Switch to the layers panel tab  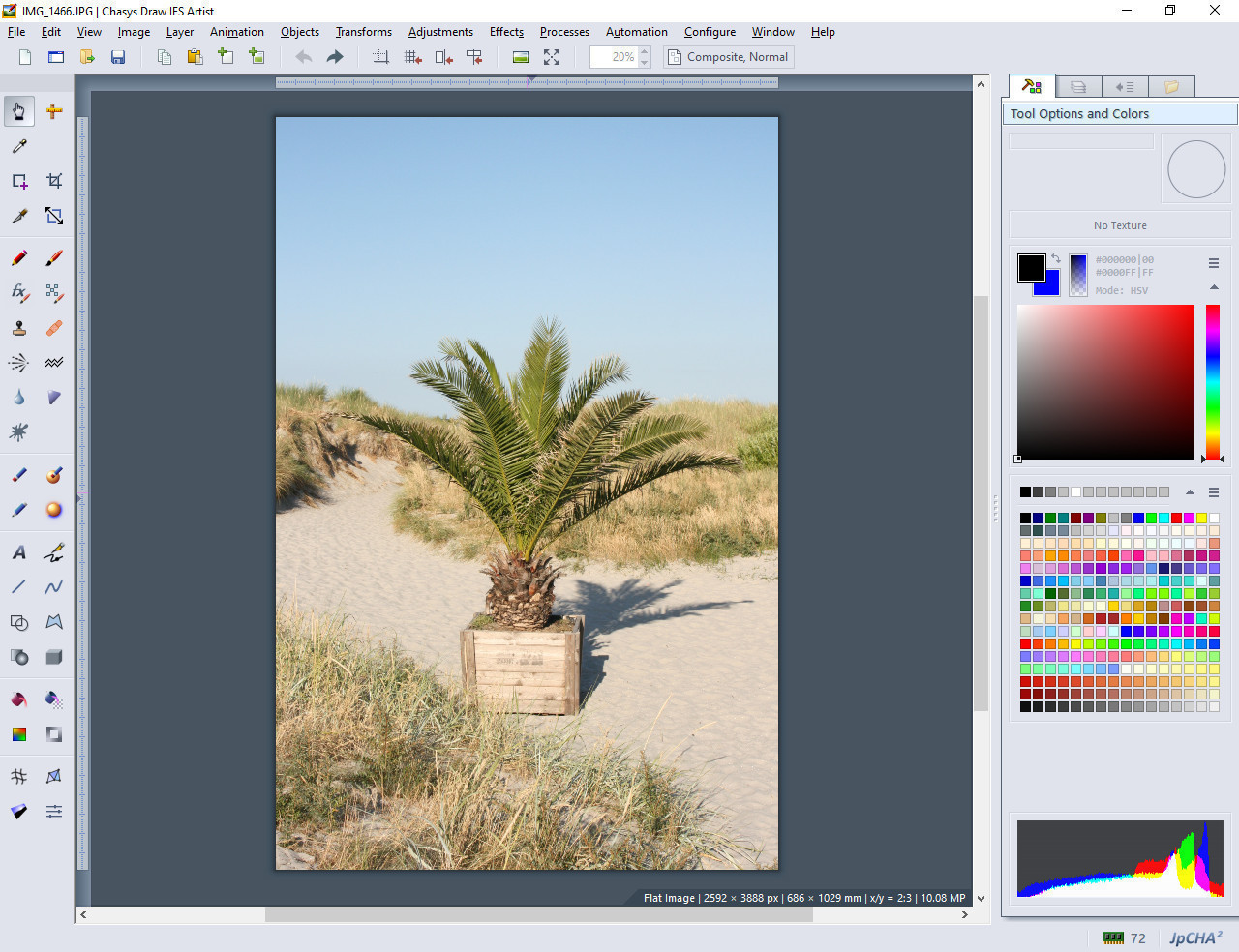click(x=1078, y=87)
